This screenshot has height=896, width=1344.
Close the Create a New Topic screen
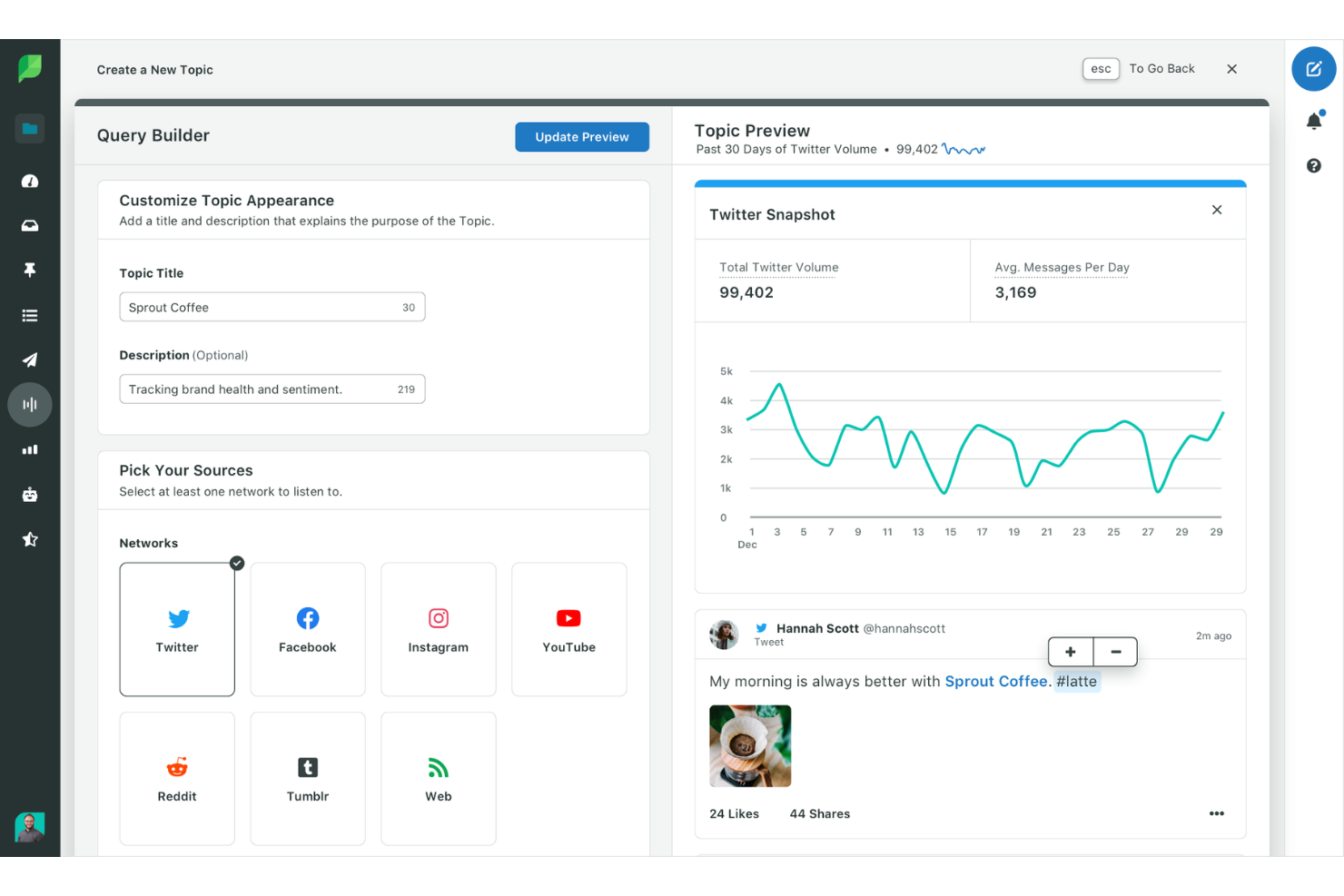coord(1232,69)
